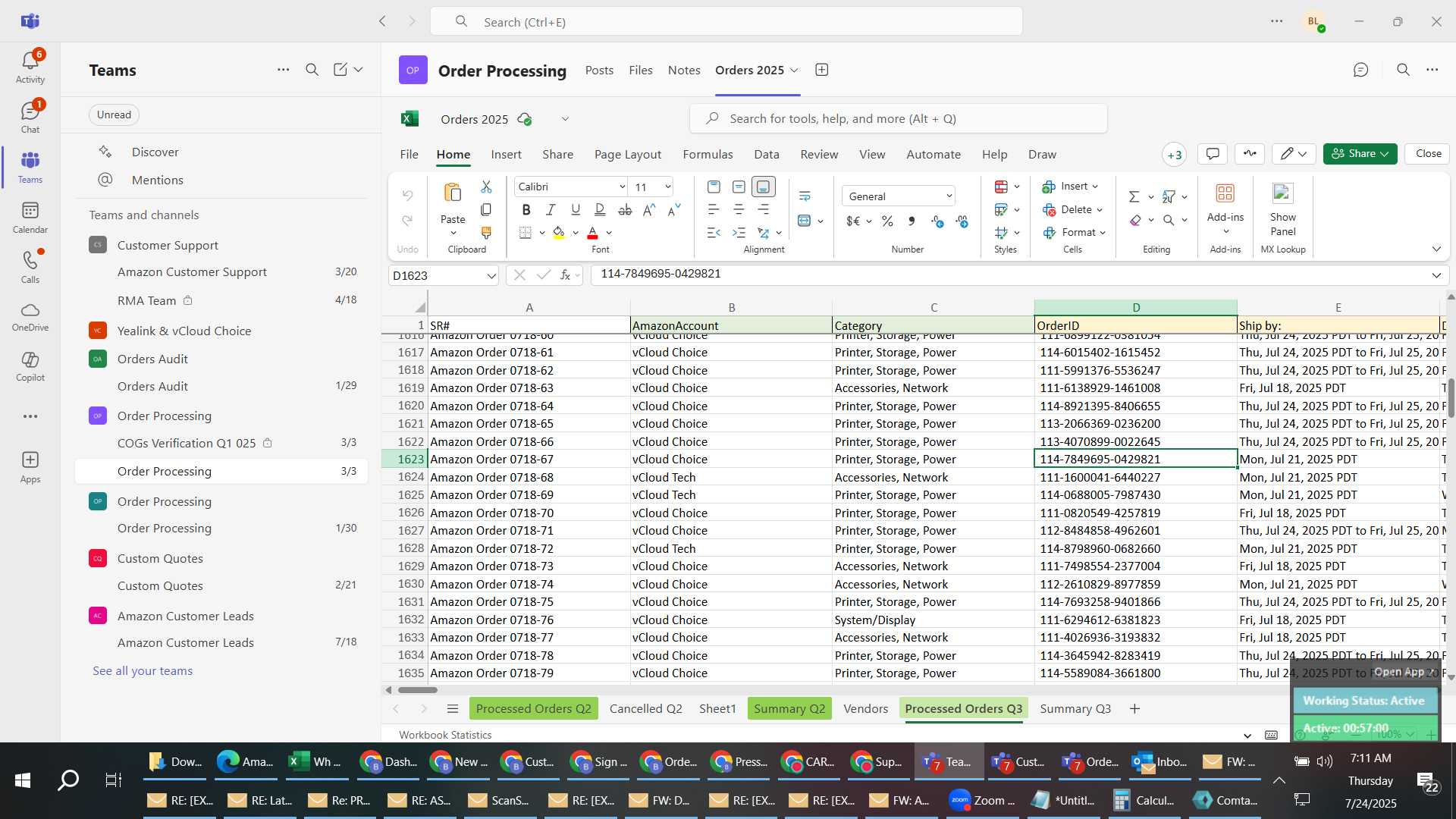The image size is (1456, 819).
Task: Open the Discover item in Teams list
Action: 155,152
